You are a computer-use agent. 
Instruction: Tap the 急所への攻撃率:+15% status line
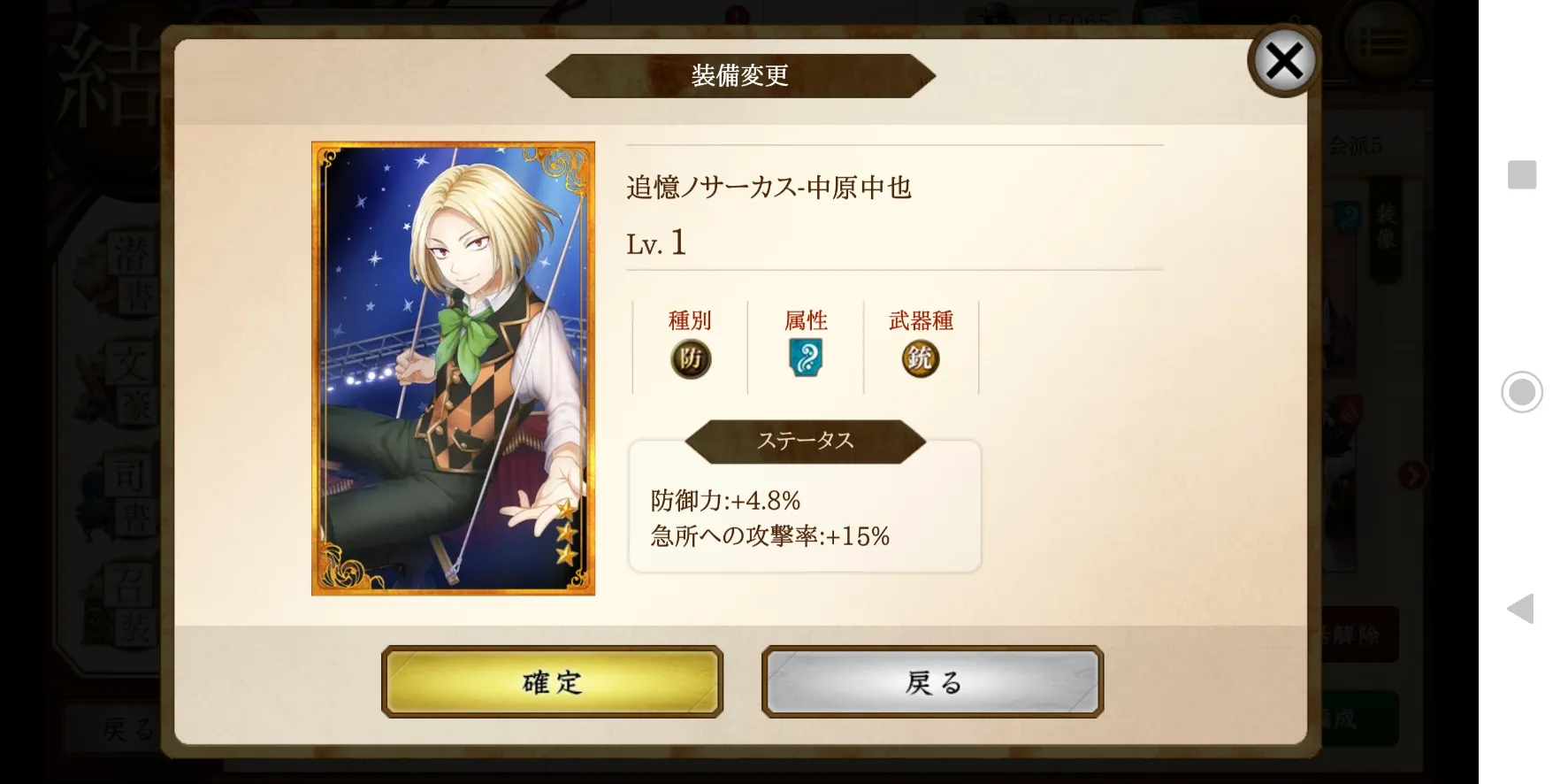769,536
